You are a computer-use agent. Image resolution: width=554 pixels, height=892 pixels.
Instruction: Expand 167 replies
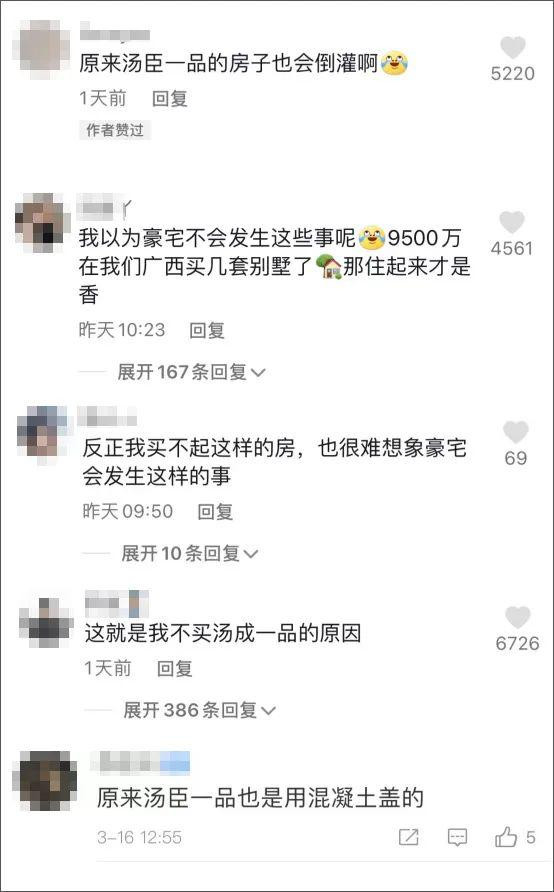point(192,372)
